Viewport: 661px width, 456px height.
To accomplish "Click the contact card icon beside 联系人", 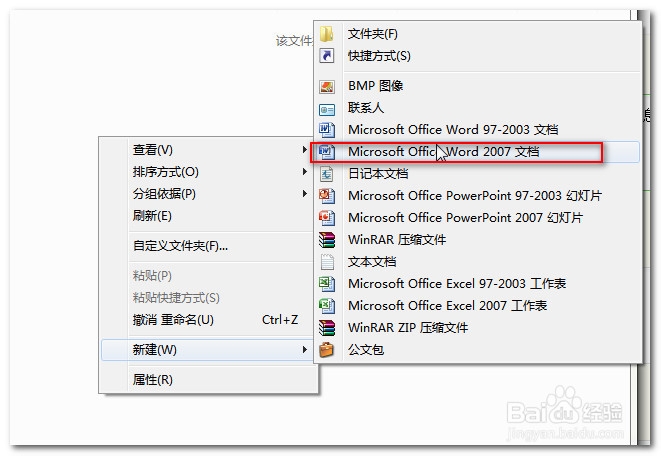I will (327, 110).
